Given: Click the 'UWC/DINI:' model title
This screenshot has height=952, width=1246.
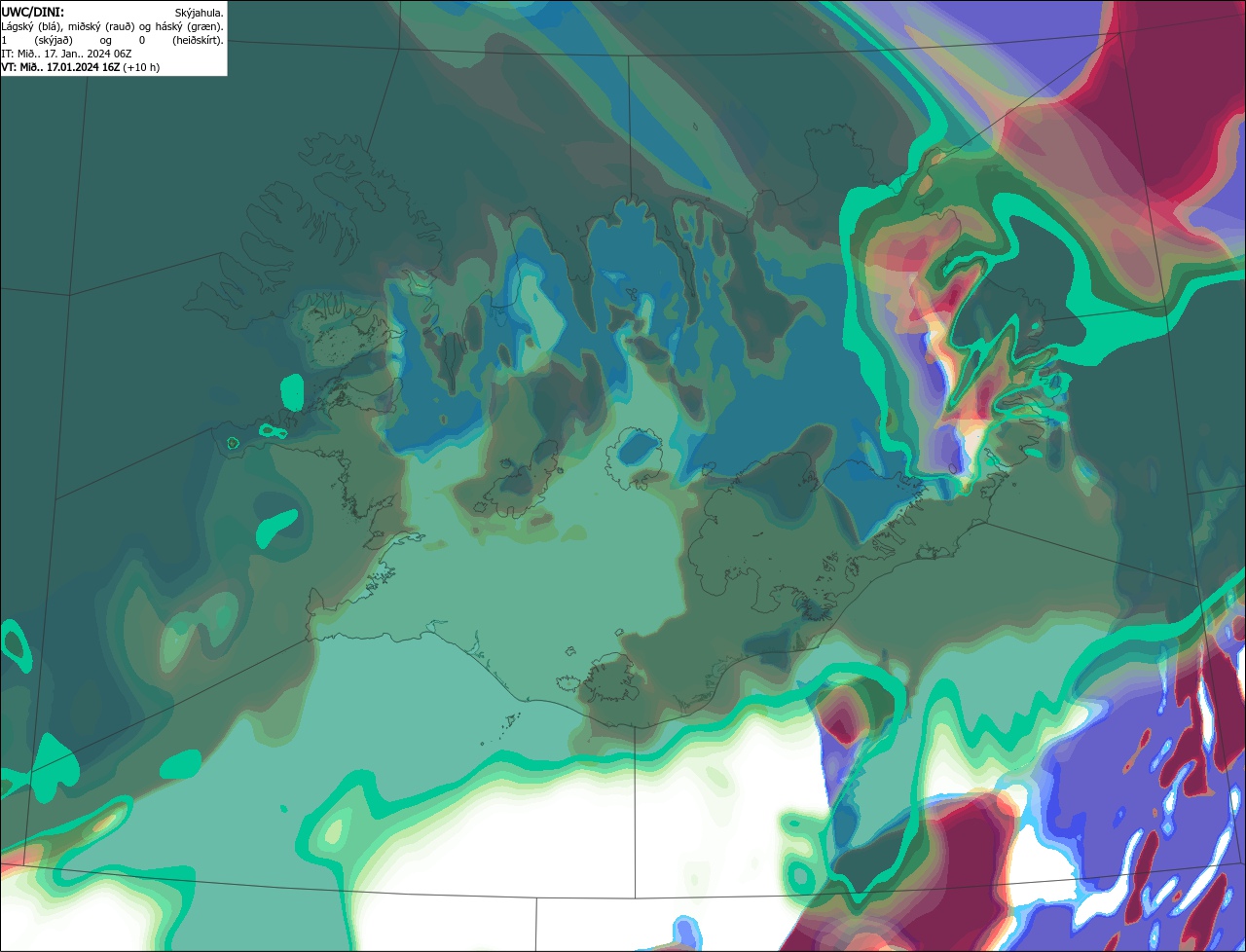Looking at the screenshot, I should pyautogui.click(x=33, y=13).
